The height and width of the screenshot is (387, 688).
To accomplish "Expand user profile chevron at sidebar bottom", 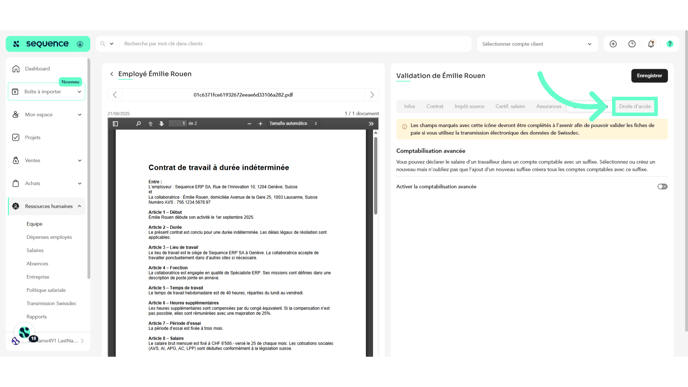I will click(82, 341).
